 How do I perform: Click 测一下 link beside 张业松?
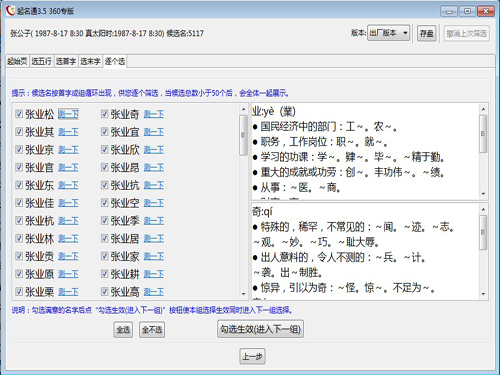68,114
